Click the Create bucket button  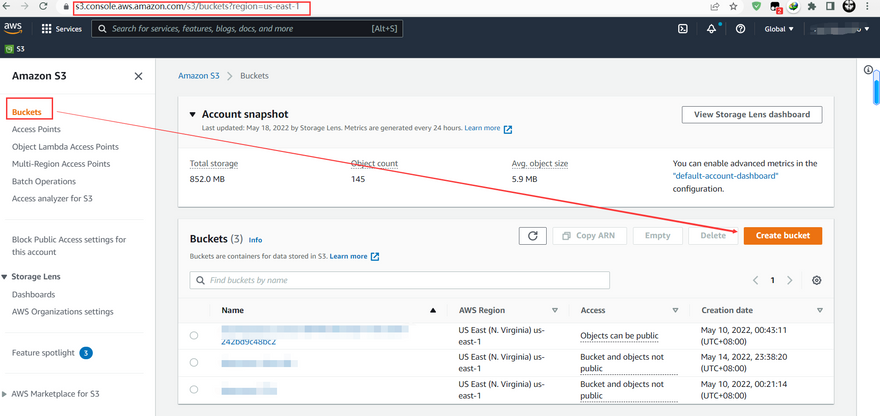tap(782, 236)
